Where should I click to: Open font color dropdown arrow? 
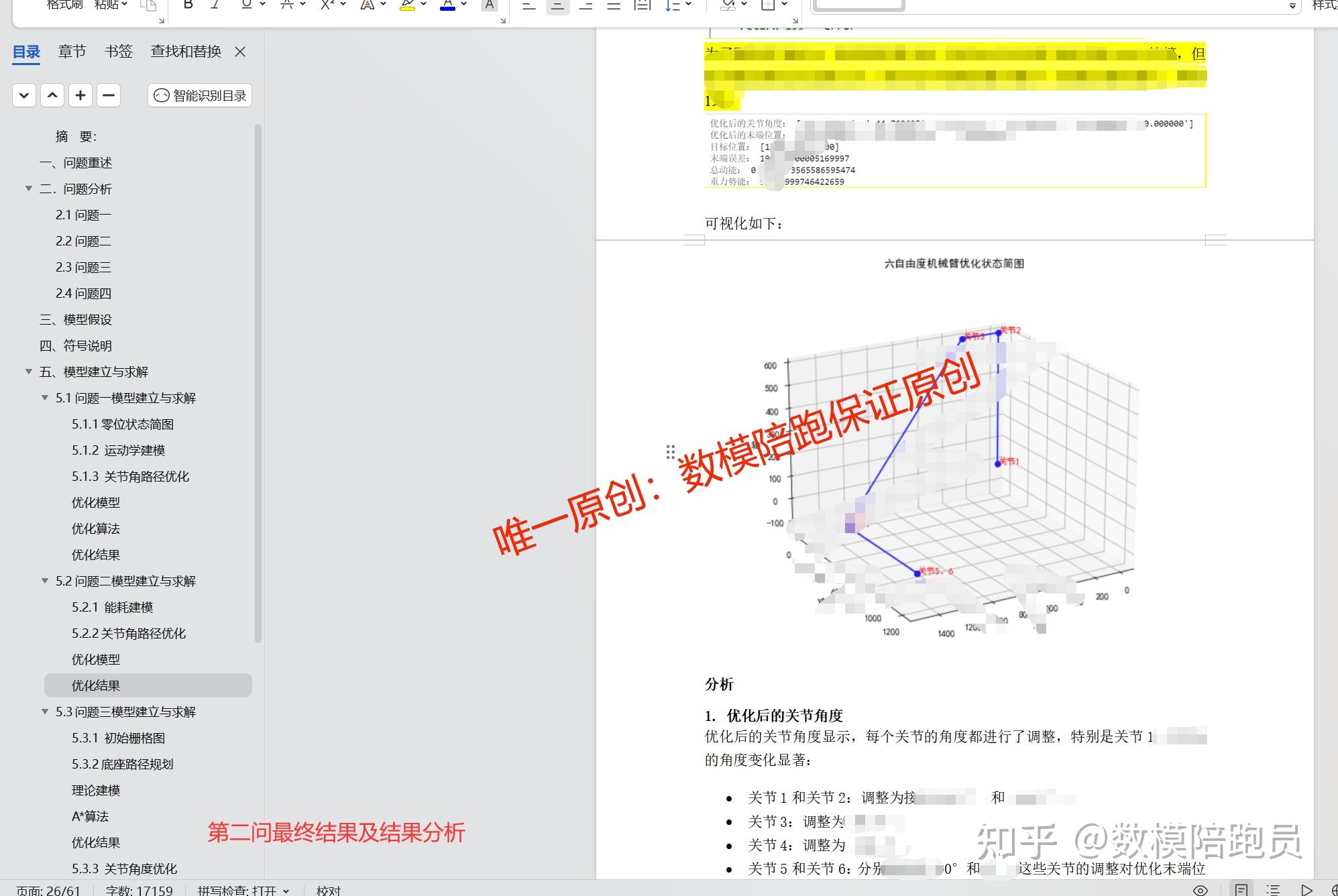click(x=464, y=5)
